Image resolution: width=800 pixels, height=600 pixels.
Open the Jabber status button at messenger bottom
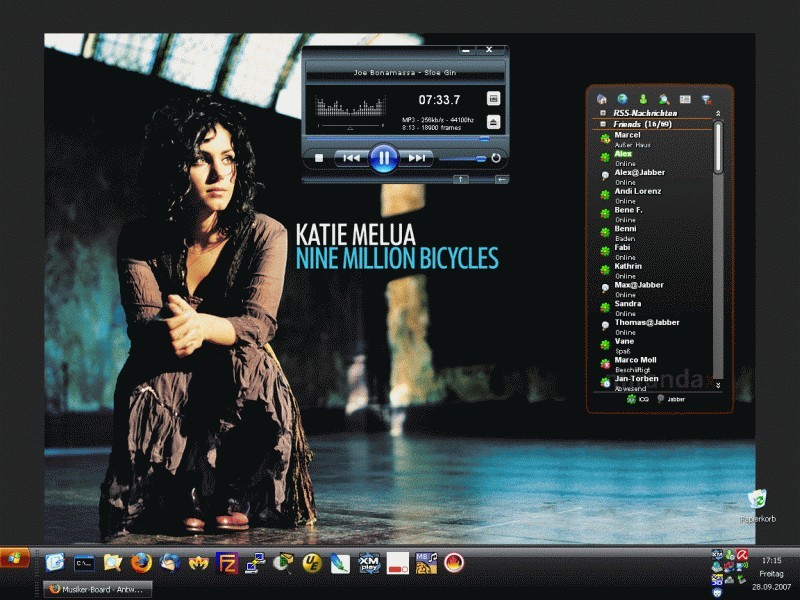670,399
